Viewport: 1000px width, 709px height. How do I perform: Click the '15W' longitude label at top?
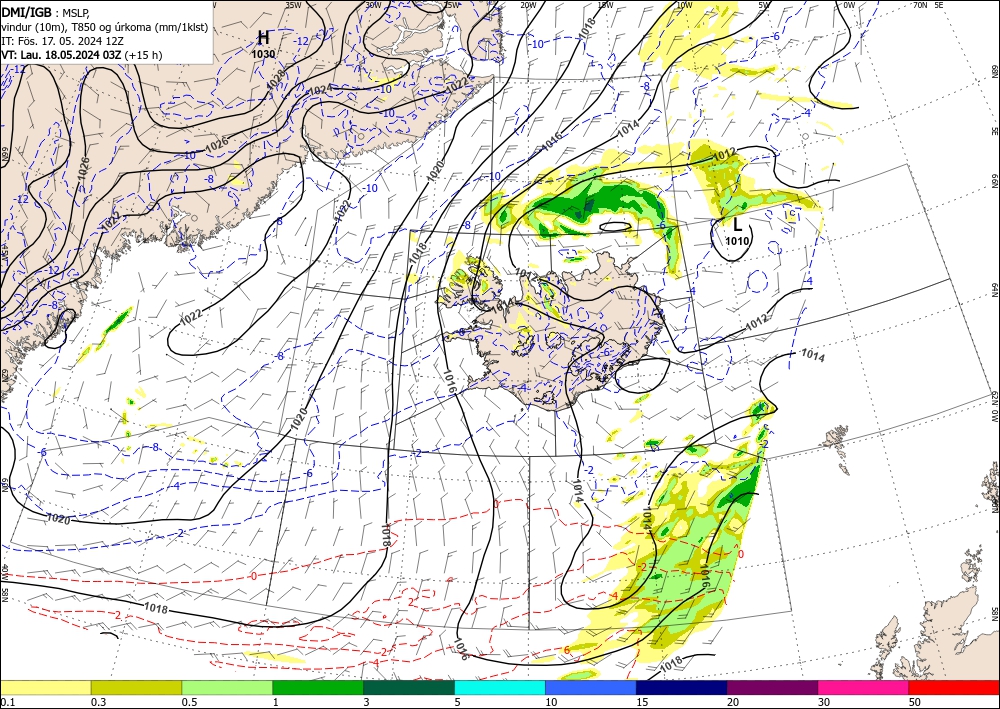coord(606,5)
